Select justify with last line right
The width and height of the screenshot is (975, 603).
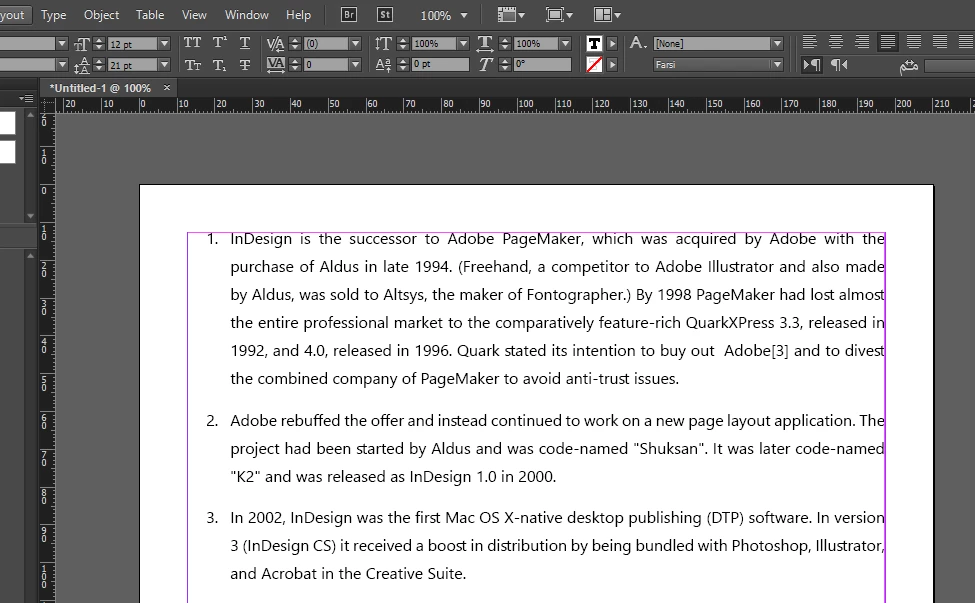click(x=940, y=42)
